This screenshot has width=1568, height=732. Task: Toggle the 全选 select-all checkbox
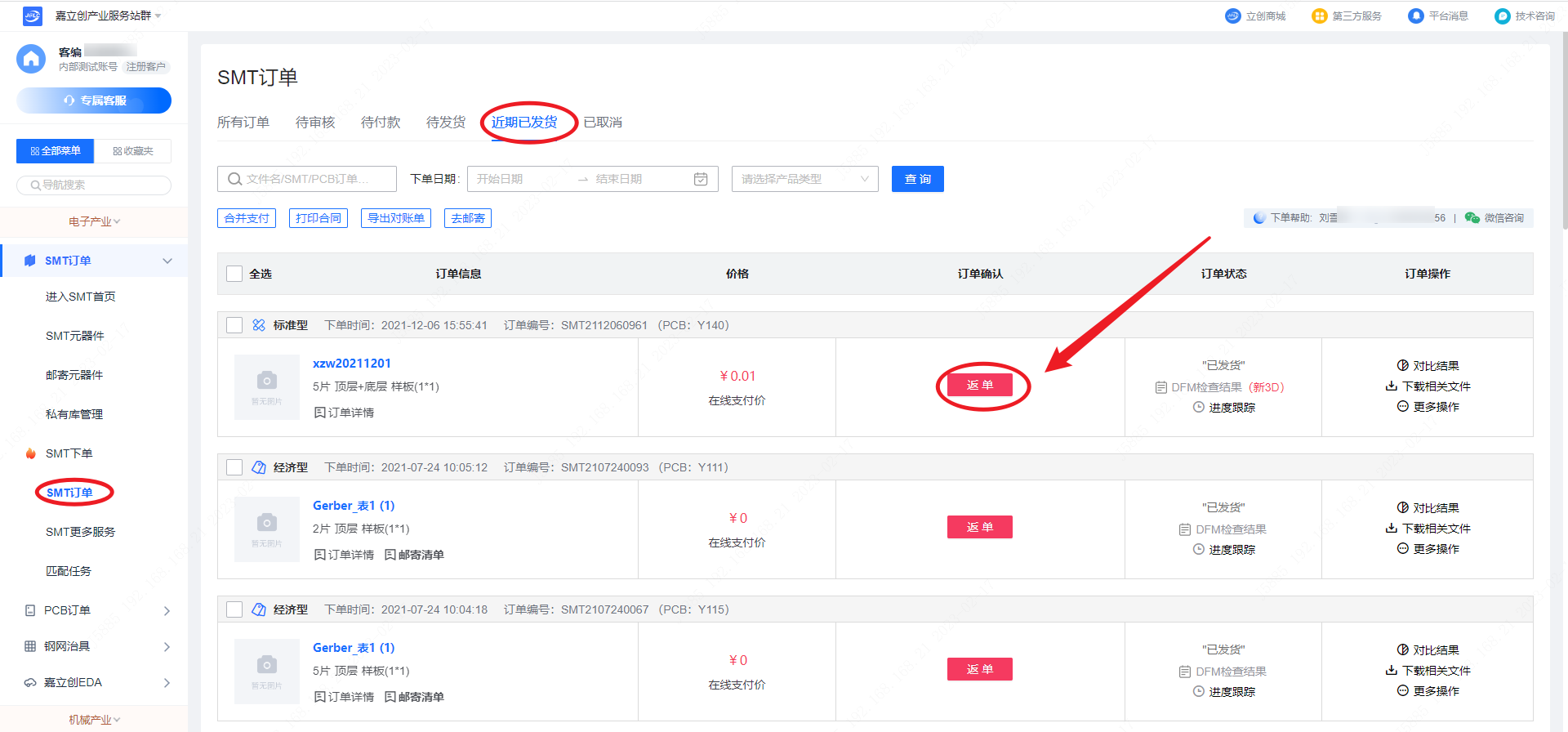coord(234,274)
